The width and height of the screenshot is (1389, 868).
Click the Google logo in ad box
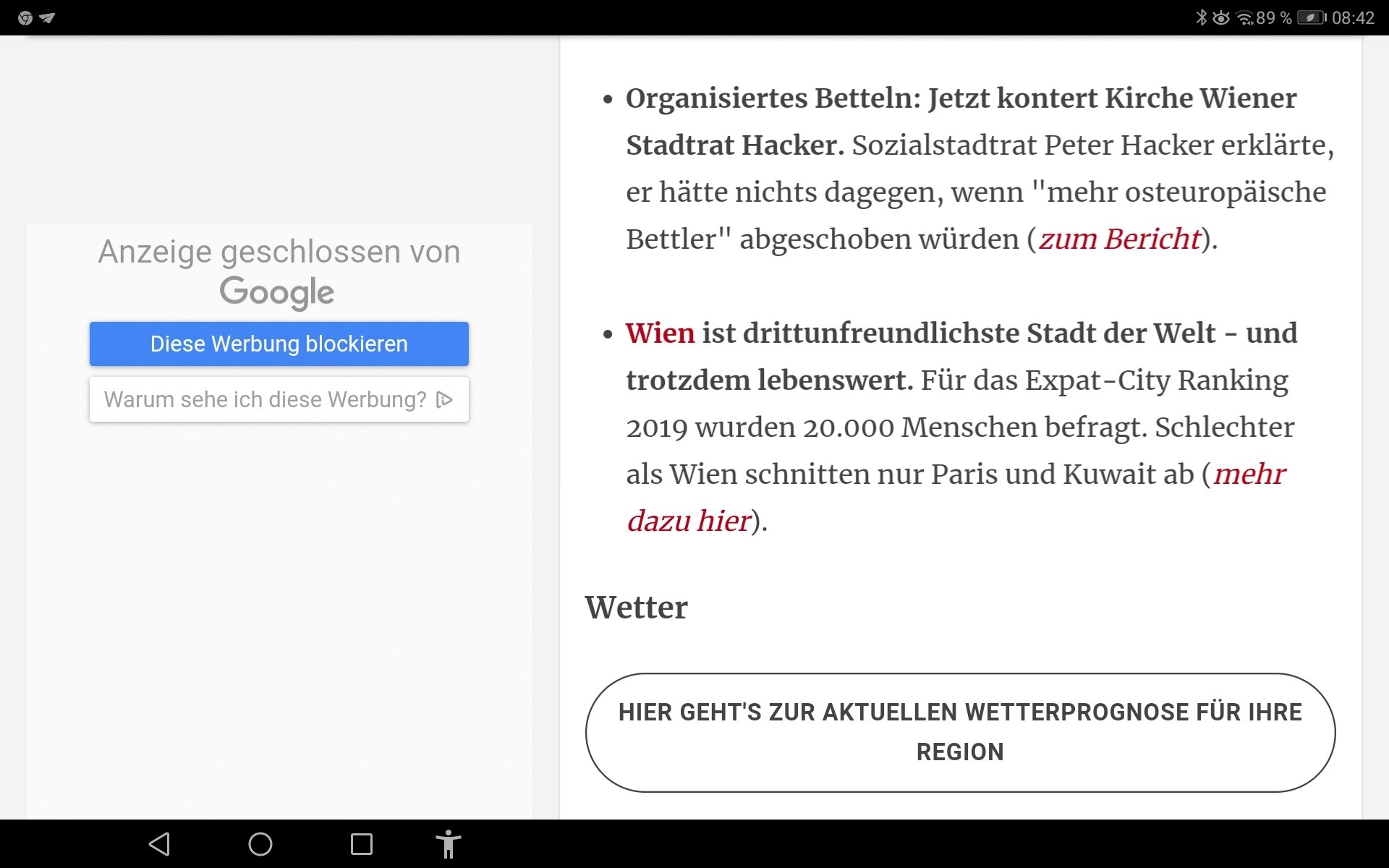click(x=277, y=292)
